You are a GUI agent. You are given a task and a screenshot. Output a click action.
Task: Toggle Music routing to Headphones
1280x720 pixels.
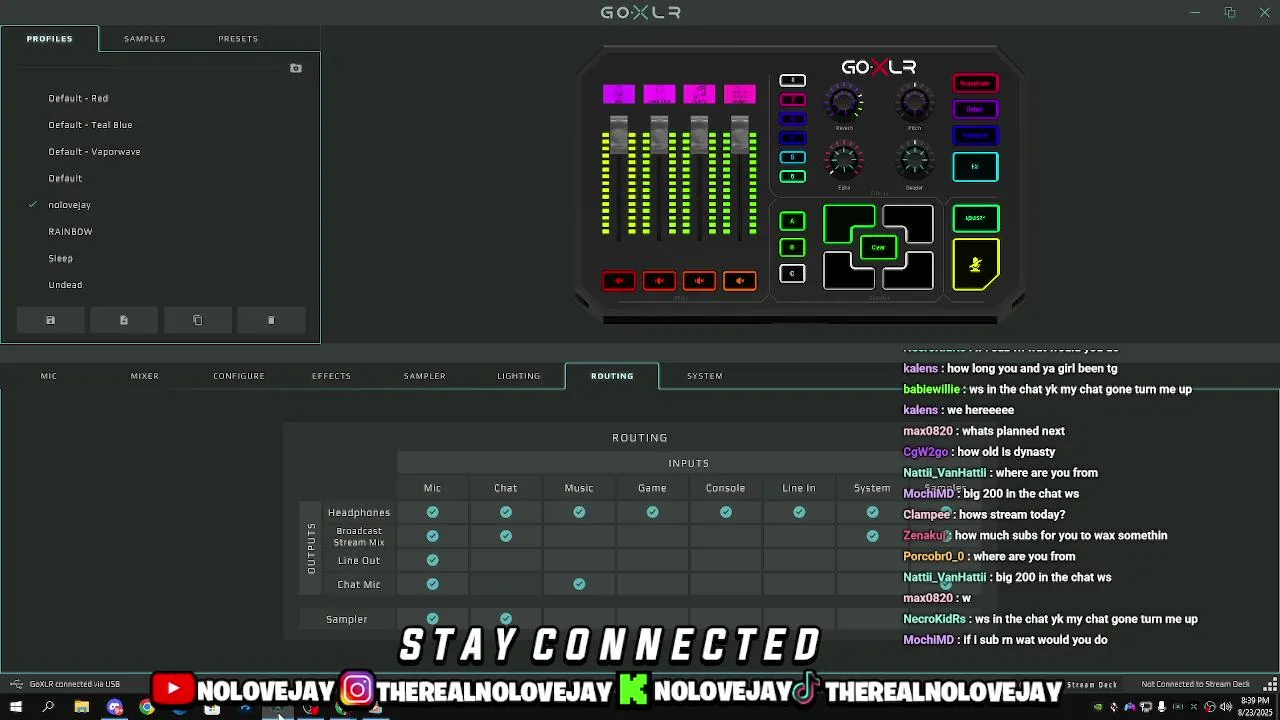click(579, 512)
